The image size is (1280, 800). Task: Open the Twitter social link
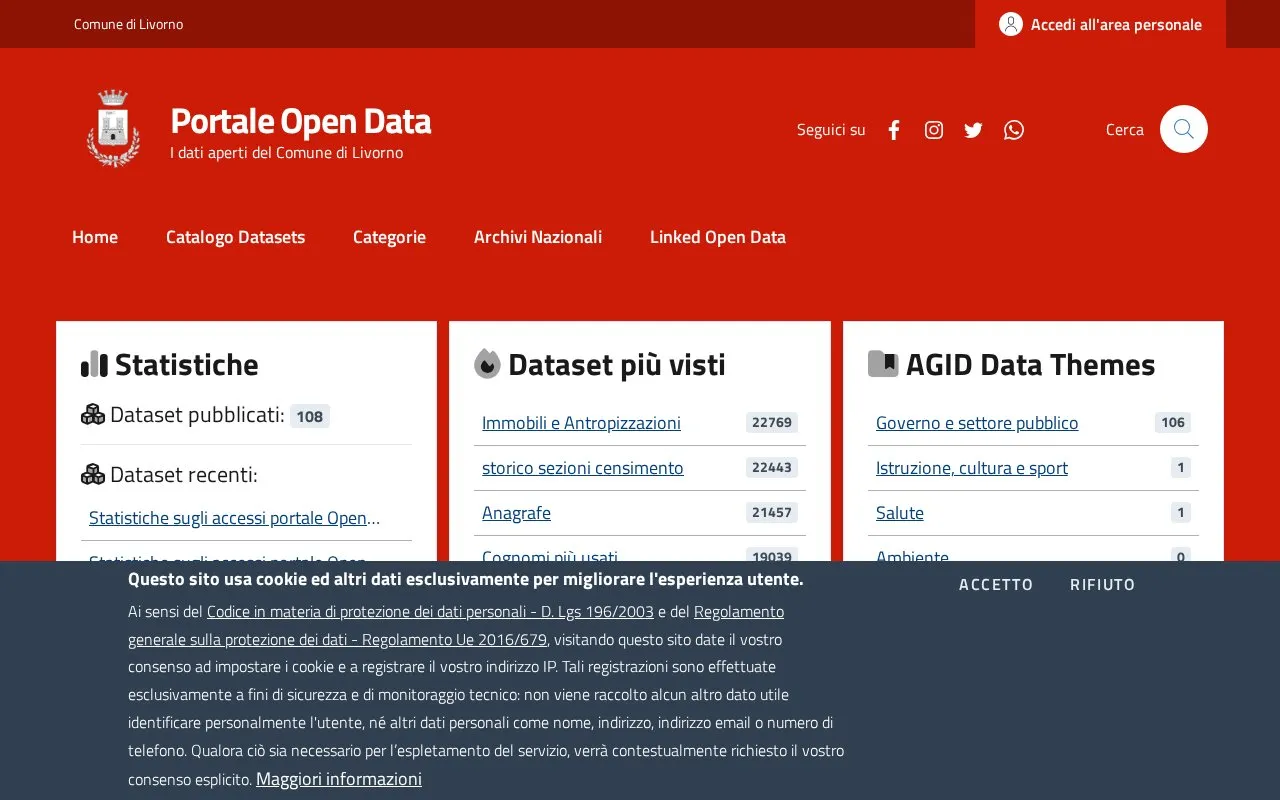pos(973,130)
